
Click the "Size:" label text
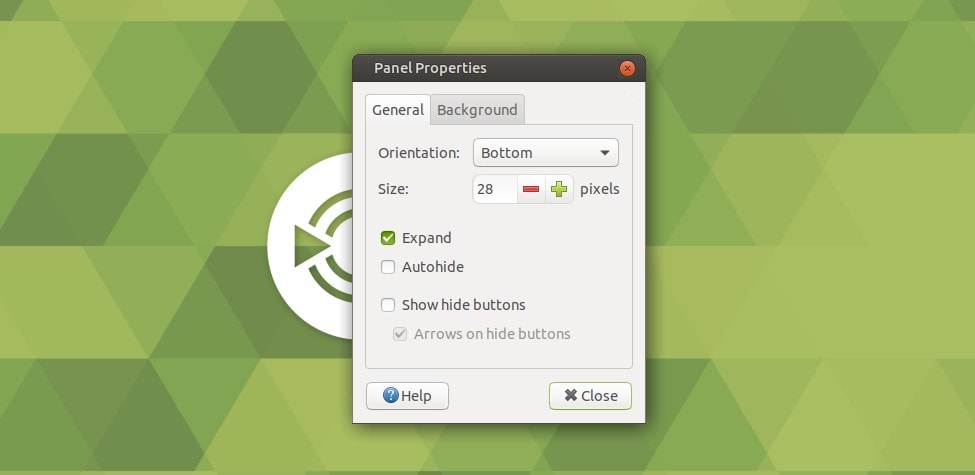tap(394, 189)
